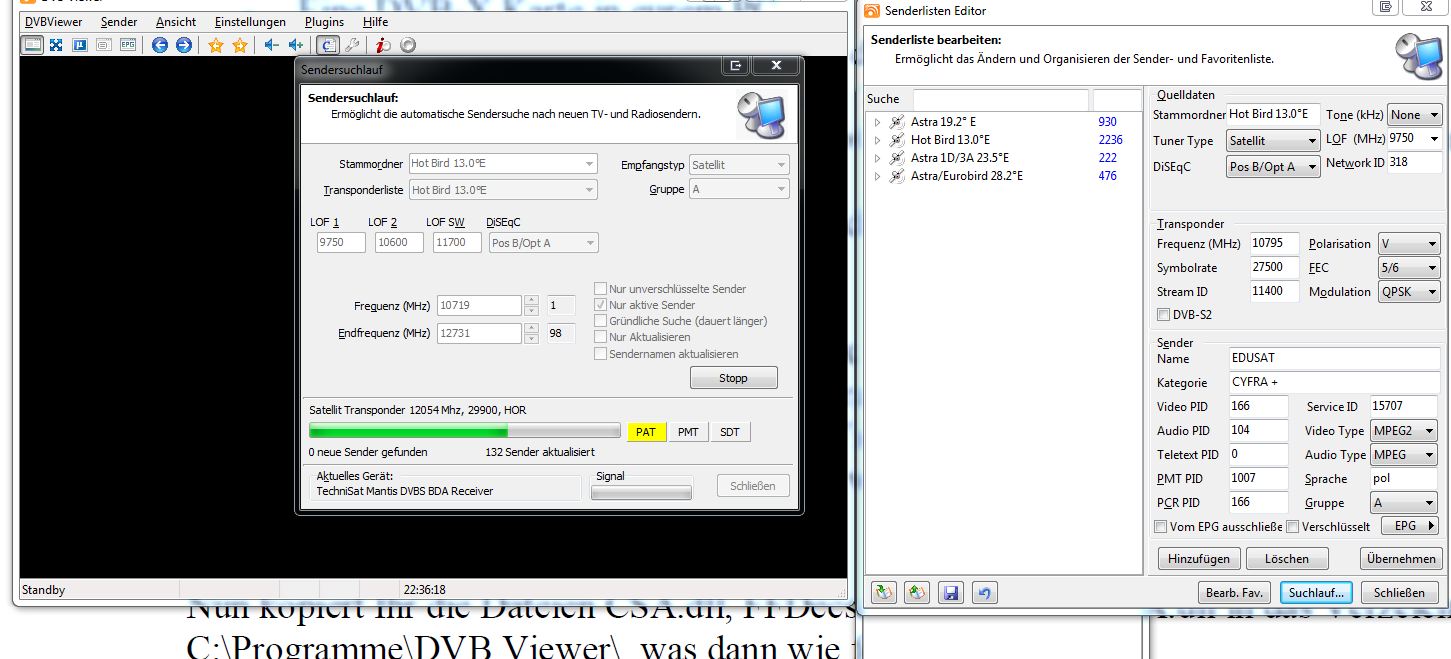
Task: Open the DVBViewer menu
Action: [54, 22]
